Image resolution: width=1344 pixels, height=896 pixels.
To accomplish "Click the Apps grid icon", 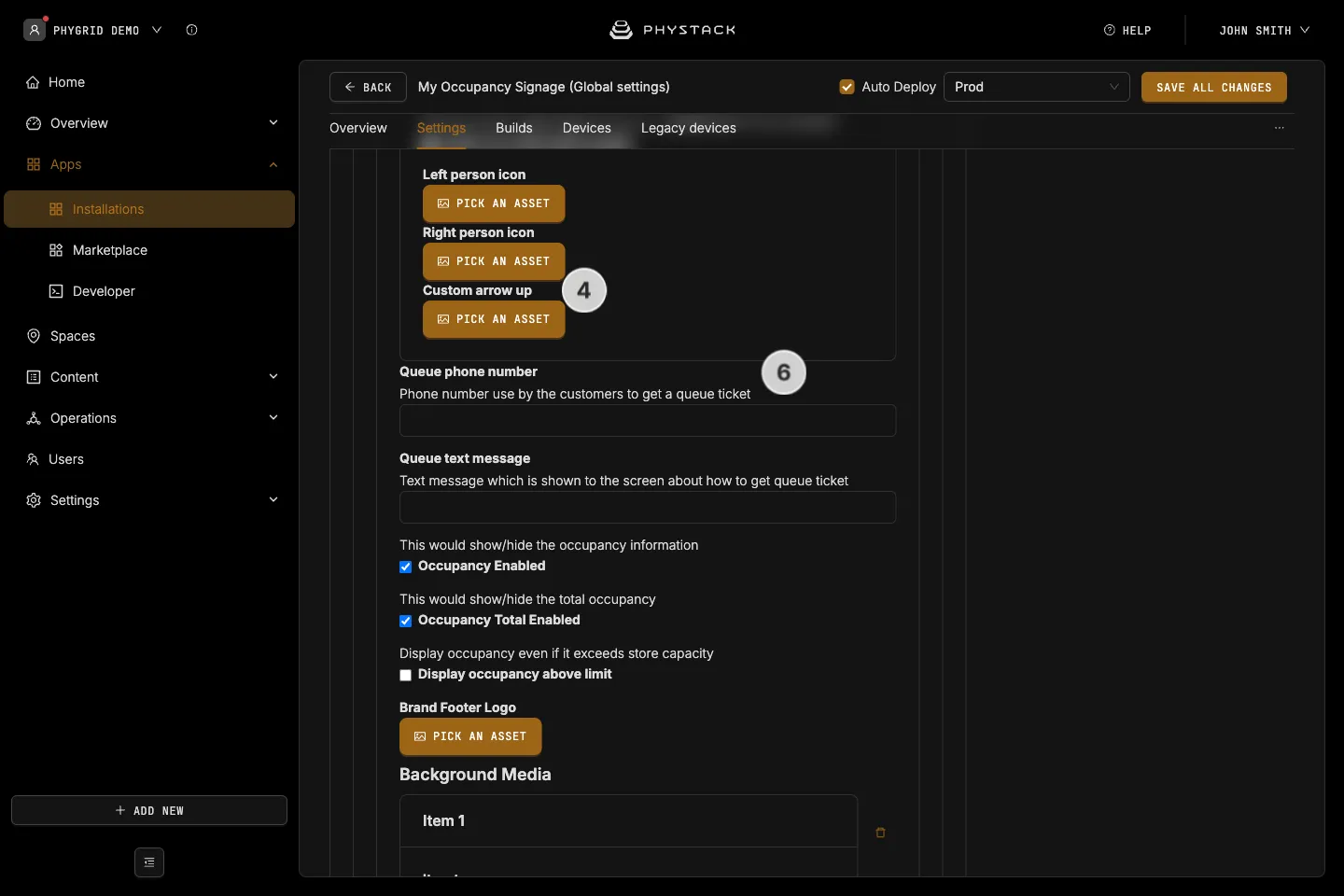I will 34,164.
